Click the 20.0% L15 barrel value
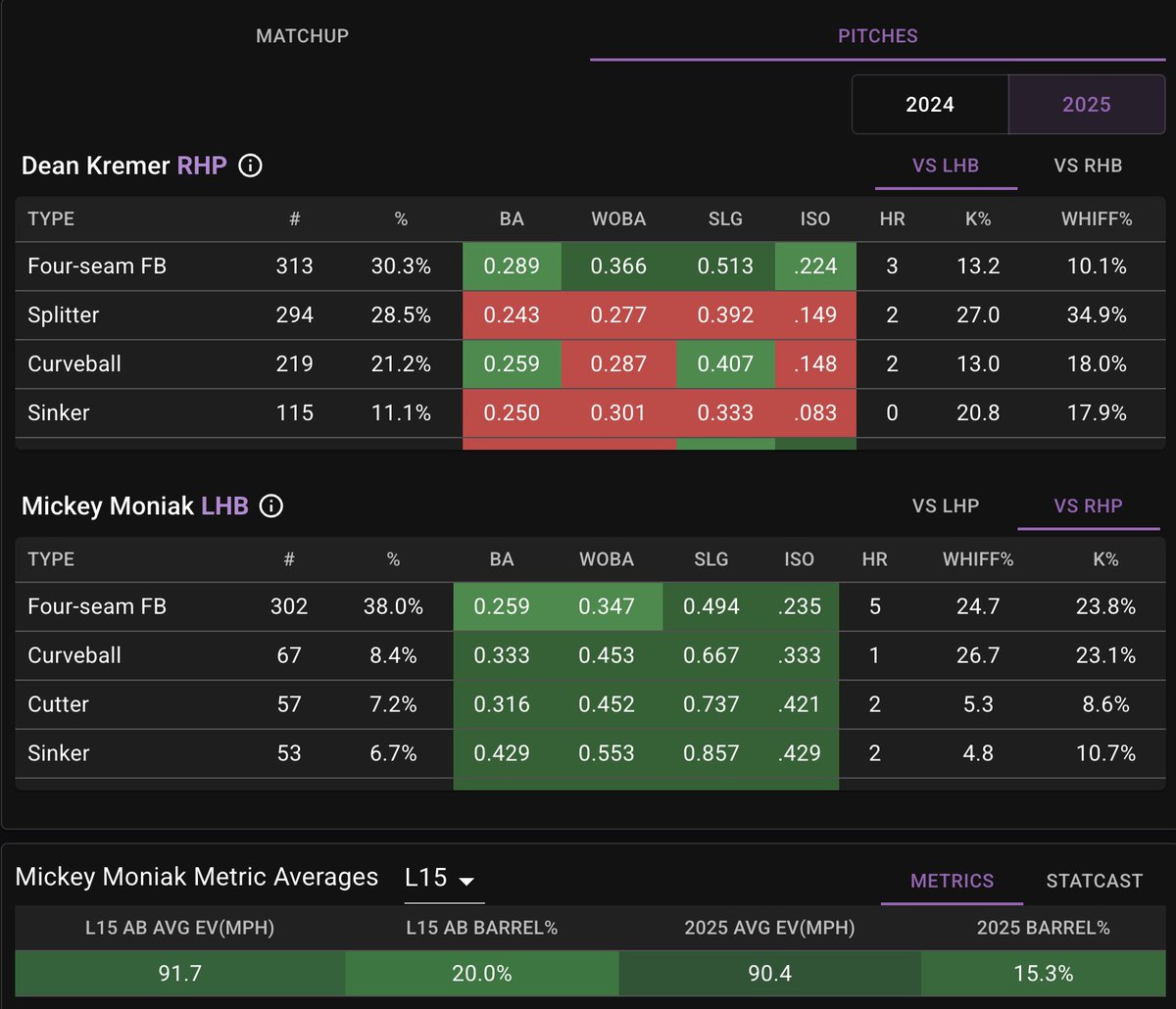This screenshot has width=1176, height=1009. click(x=482, y=974)
